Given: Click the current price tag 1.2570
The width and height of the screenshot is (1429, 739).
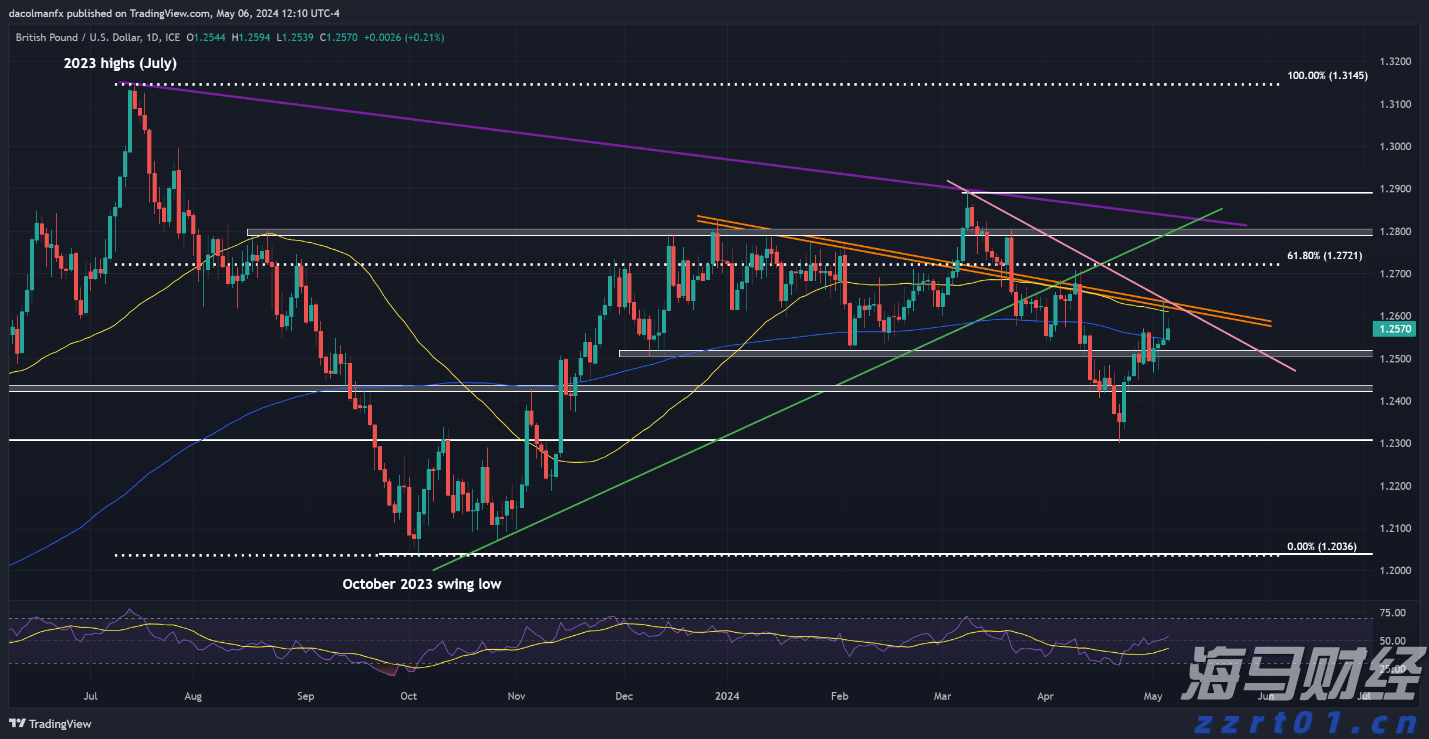Looking at the screenshot, I should (1395, 328).
